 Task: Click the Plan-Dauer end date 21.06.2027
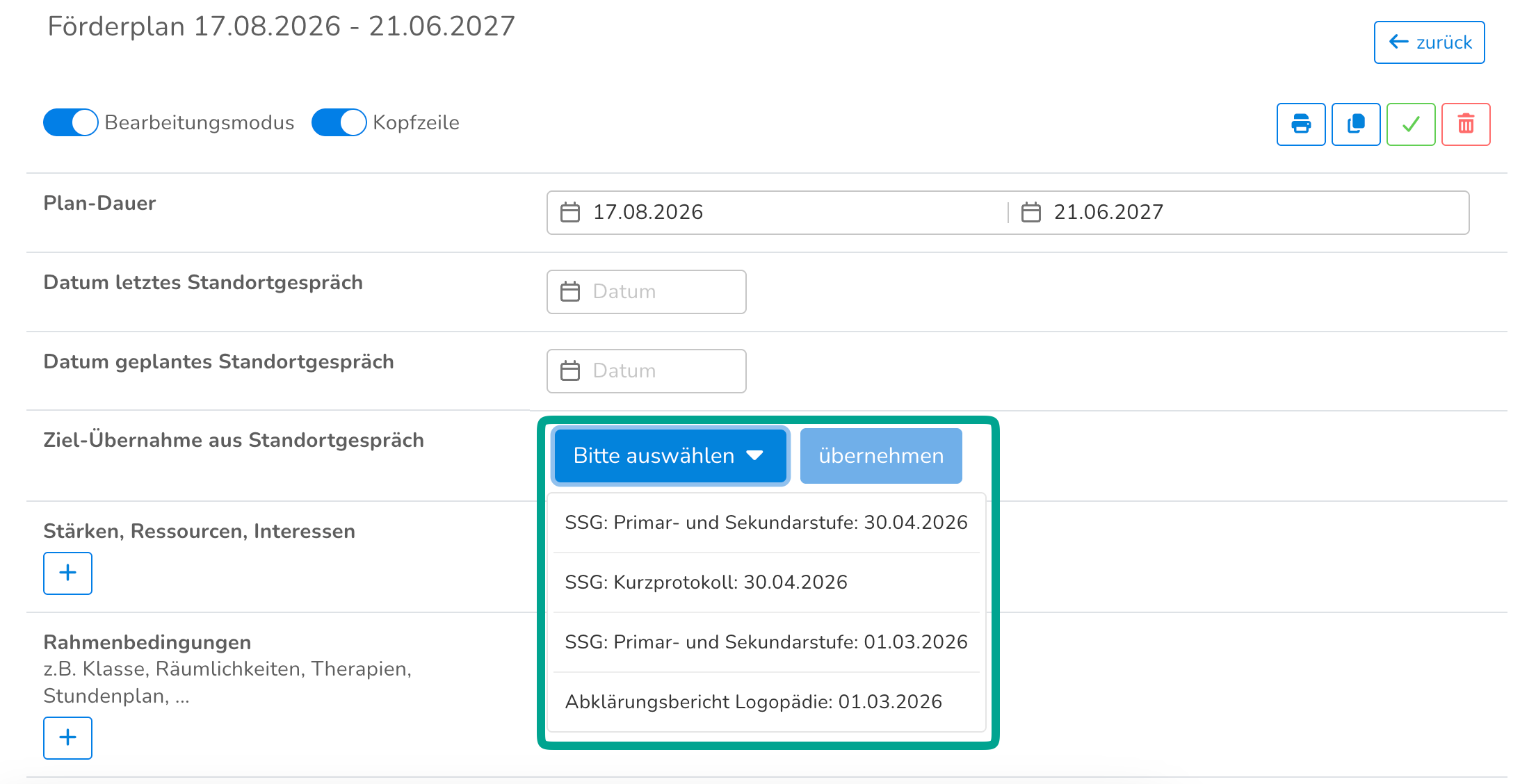click(x=1108, y=212)
